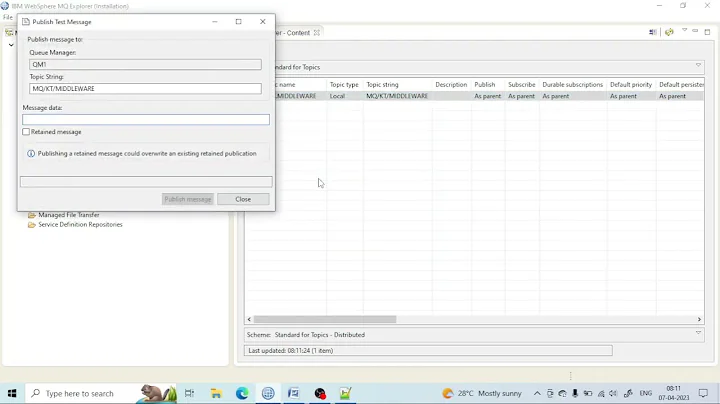Click the volume speaker tray icon

(x=613, y=393)
